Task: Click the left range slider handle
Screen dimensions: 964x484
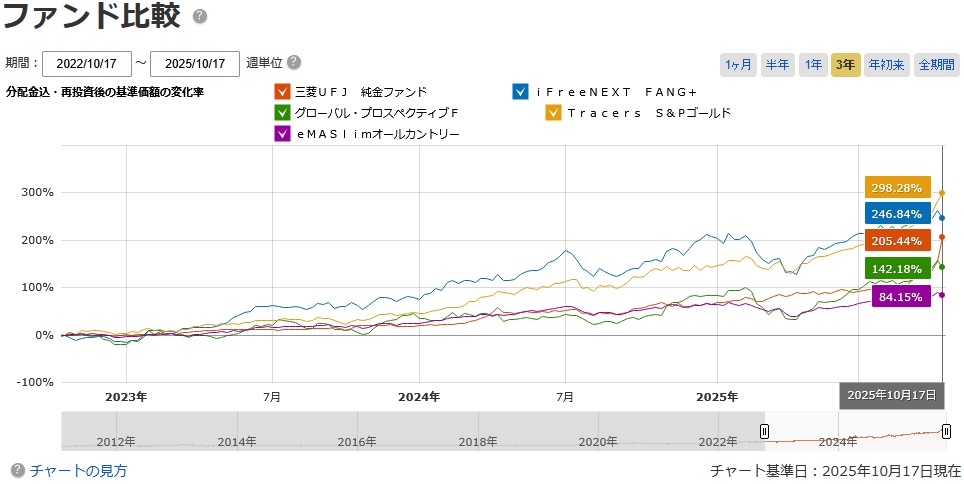Action: [x=765, y=432]
